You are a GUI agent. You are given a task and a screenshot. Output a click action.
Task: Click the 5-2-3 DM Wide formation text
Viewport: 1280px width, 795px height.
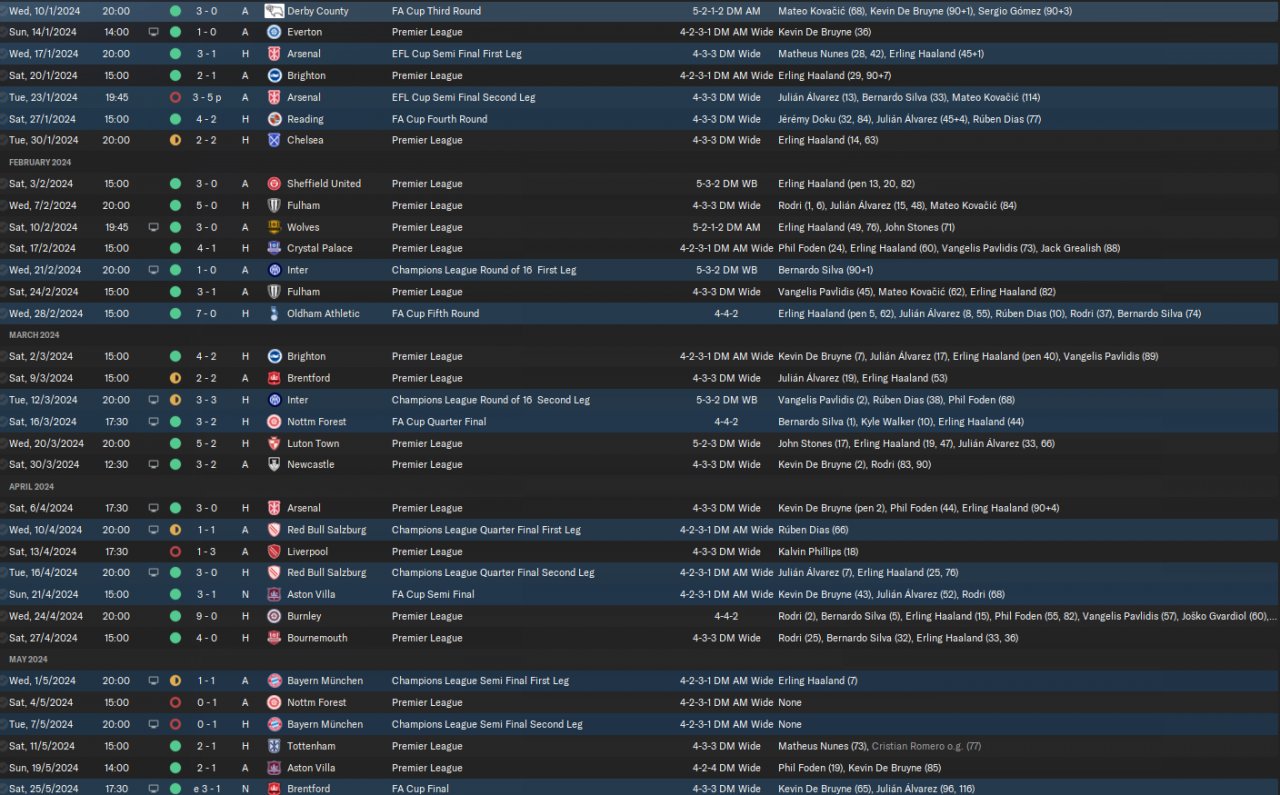(x=726, y=443)
